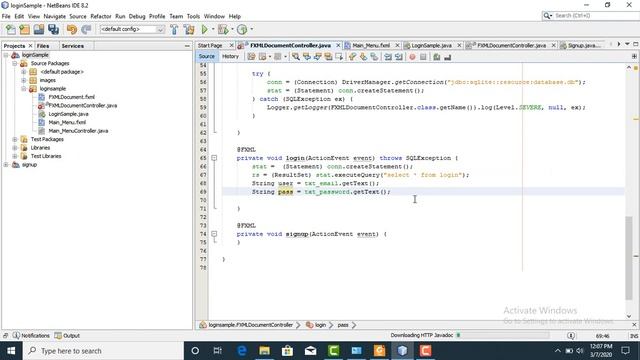This screenshot has width=640, height=360.
Task: Click the Stop Macro Recording icon
Action: [x=423, y=57]
